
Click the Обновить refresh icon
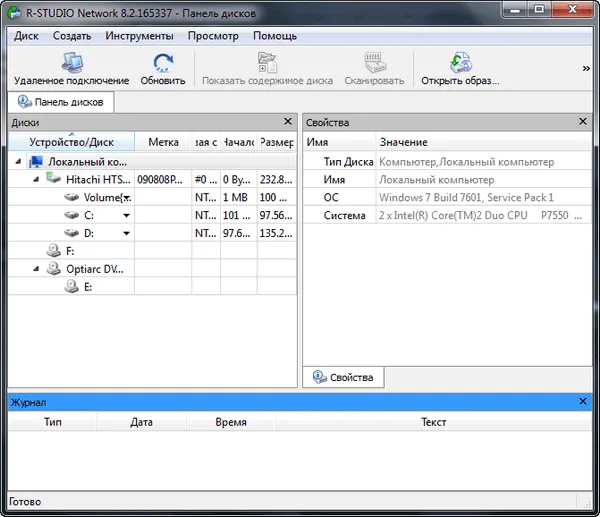click(163, 63)
